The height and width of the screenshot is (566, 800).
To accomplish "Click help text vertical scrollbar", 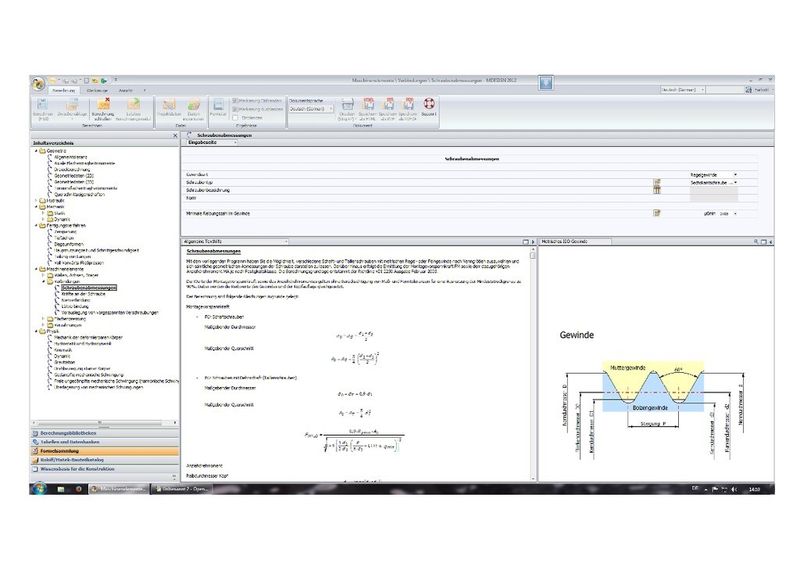I will 533,363.
